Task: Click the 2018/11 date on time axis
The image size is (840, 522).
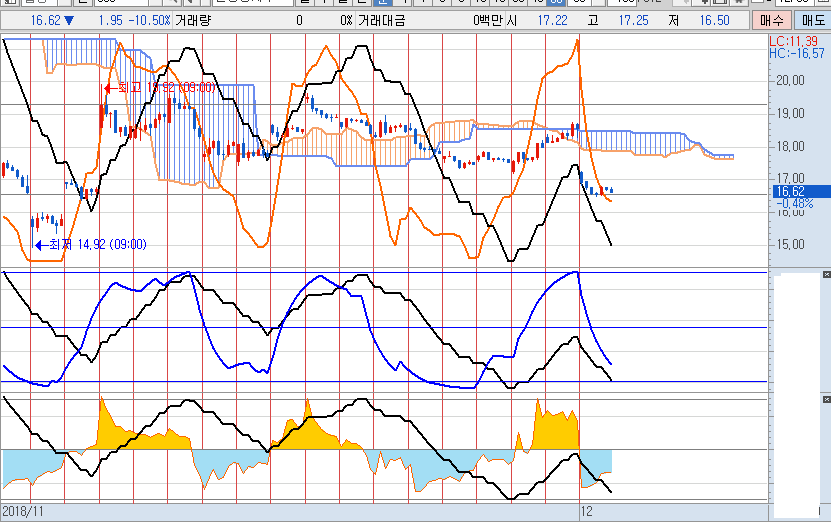Action: pyautogui.click(x=23, y=510)
